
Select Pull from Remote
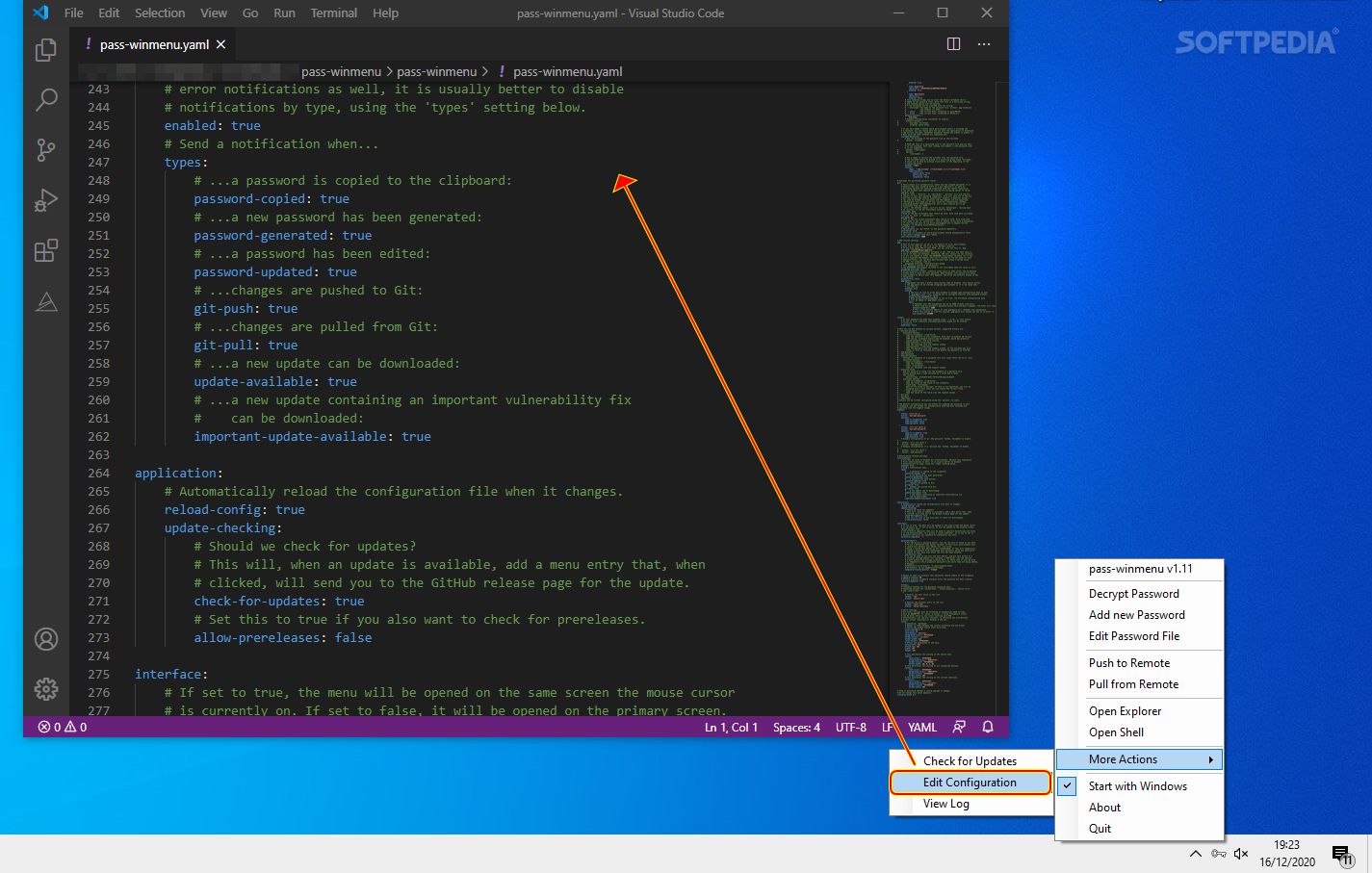pyautogui.click(x=1140, y=684)
